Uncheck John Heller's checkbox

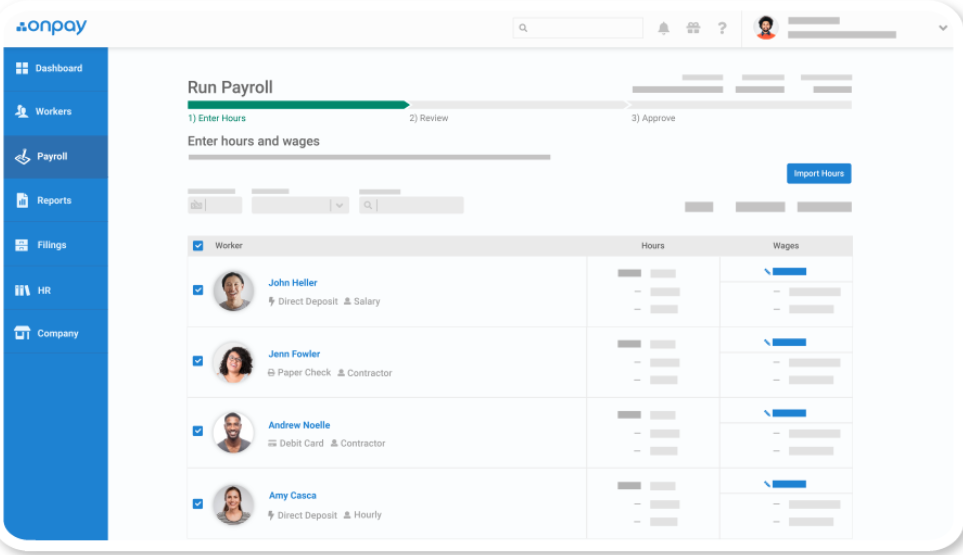coord(198,290)
